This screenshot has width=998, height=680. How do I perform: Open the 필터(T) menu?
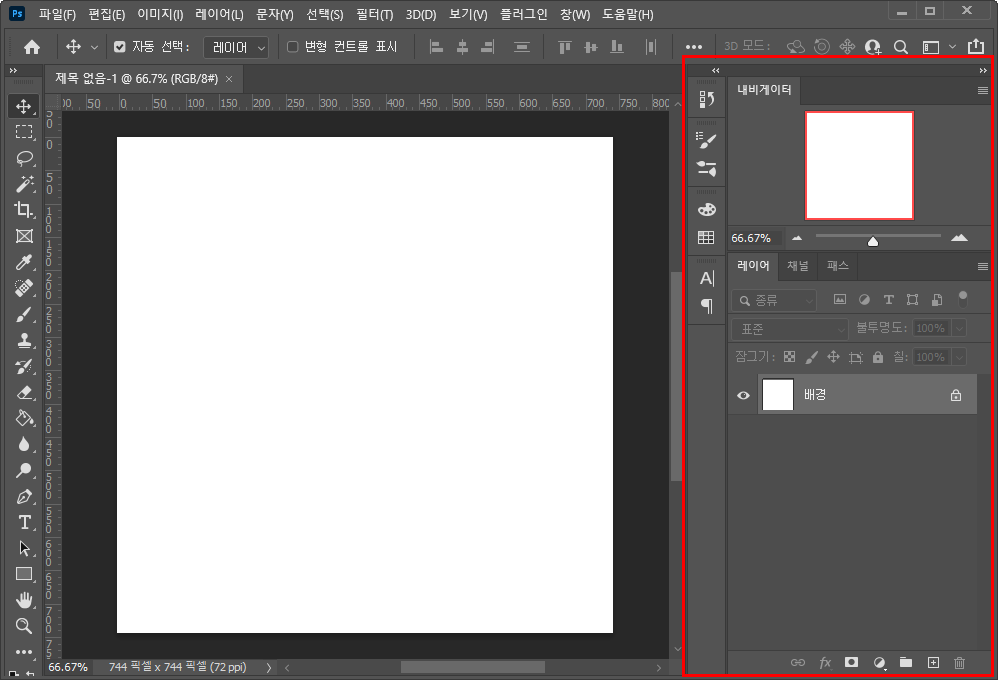(374, 14)
